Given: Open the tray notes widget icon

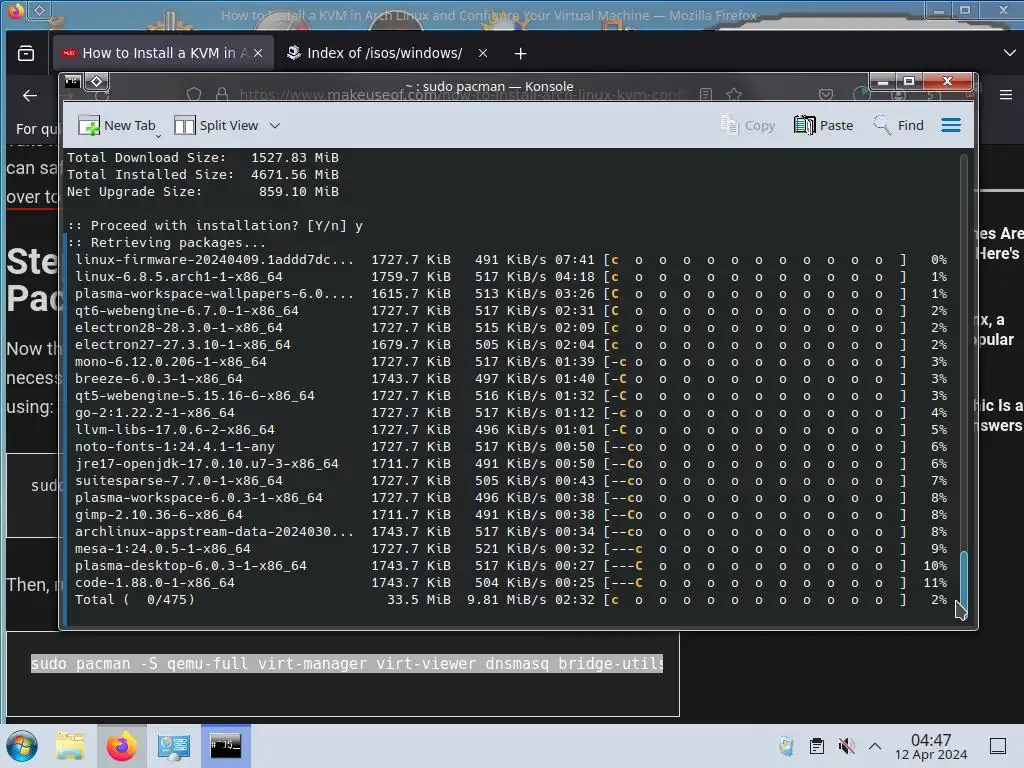Looking at the screenshot, I should (786, 746).
